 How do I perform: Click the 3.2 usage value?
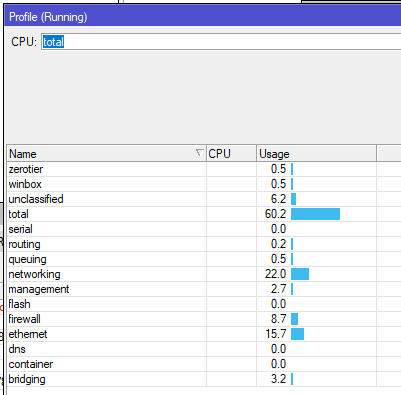click(278, 379)
